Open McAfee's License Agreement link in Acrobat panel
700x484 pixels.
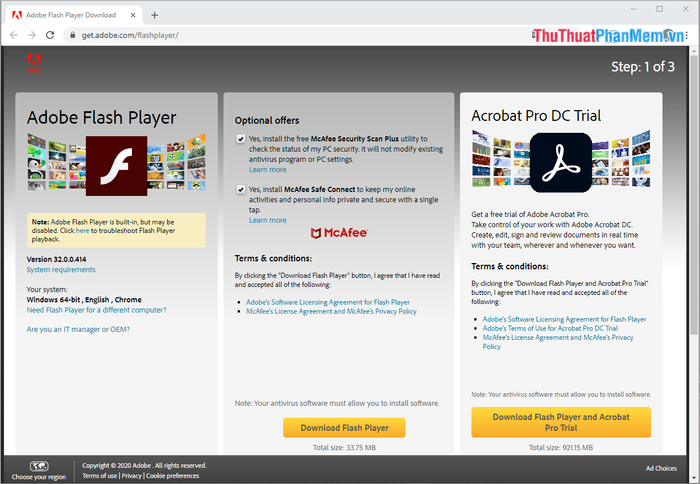tap(558, 342)
